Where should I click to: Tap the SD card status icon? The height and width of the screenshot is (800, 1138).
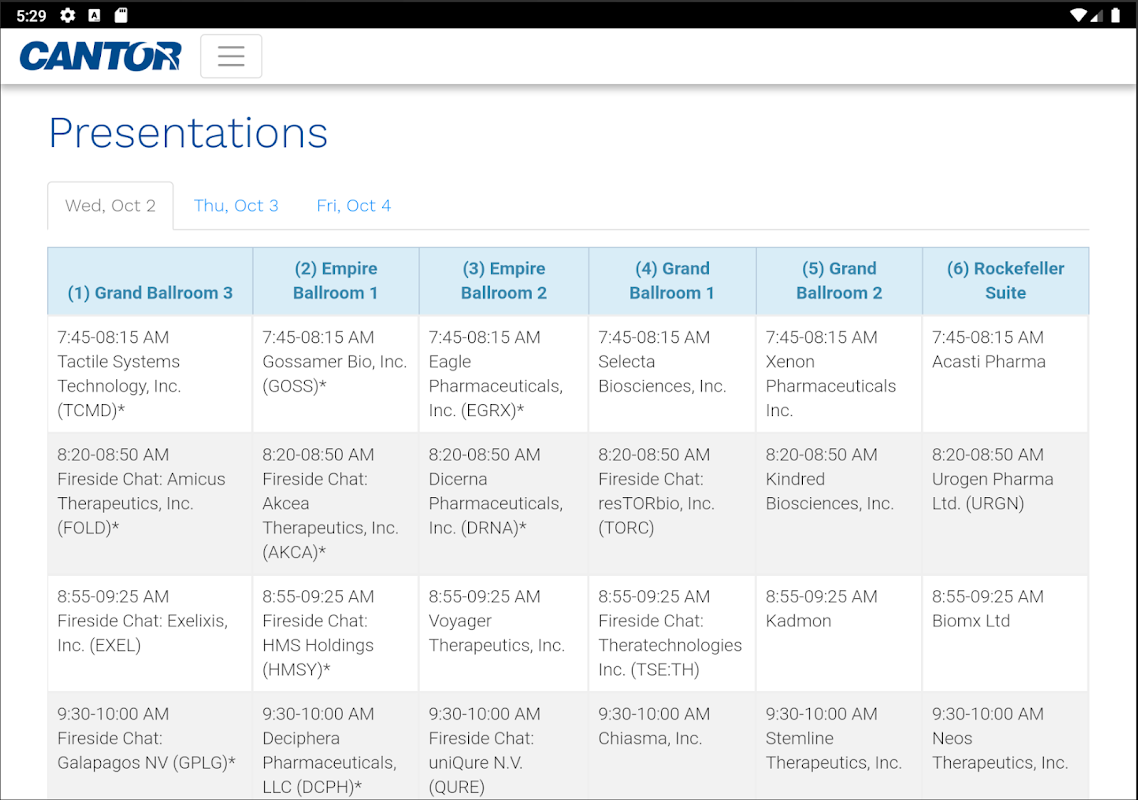tap(121, 15)
